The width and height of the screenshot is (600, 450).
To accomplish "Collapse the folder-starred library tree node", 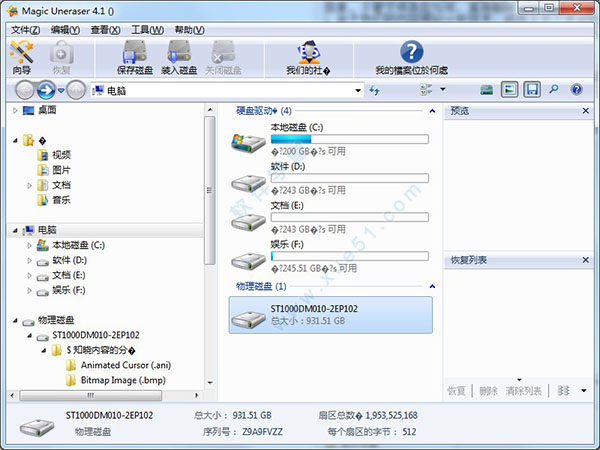I will point(15,141).
